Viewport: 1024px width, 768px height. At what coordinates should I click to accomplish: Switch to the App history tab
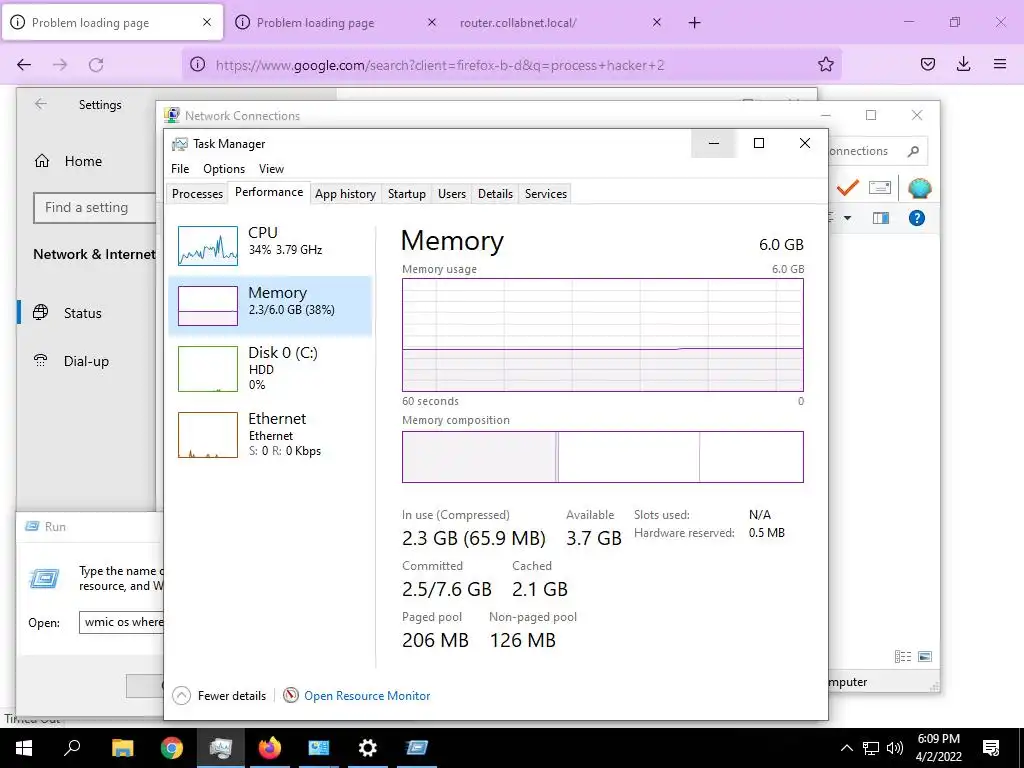tap(345, 194)
